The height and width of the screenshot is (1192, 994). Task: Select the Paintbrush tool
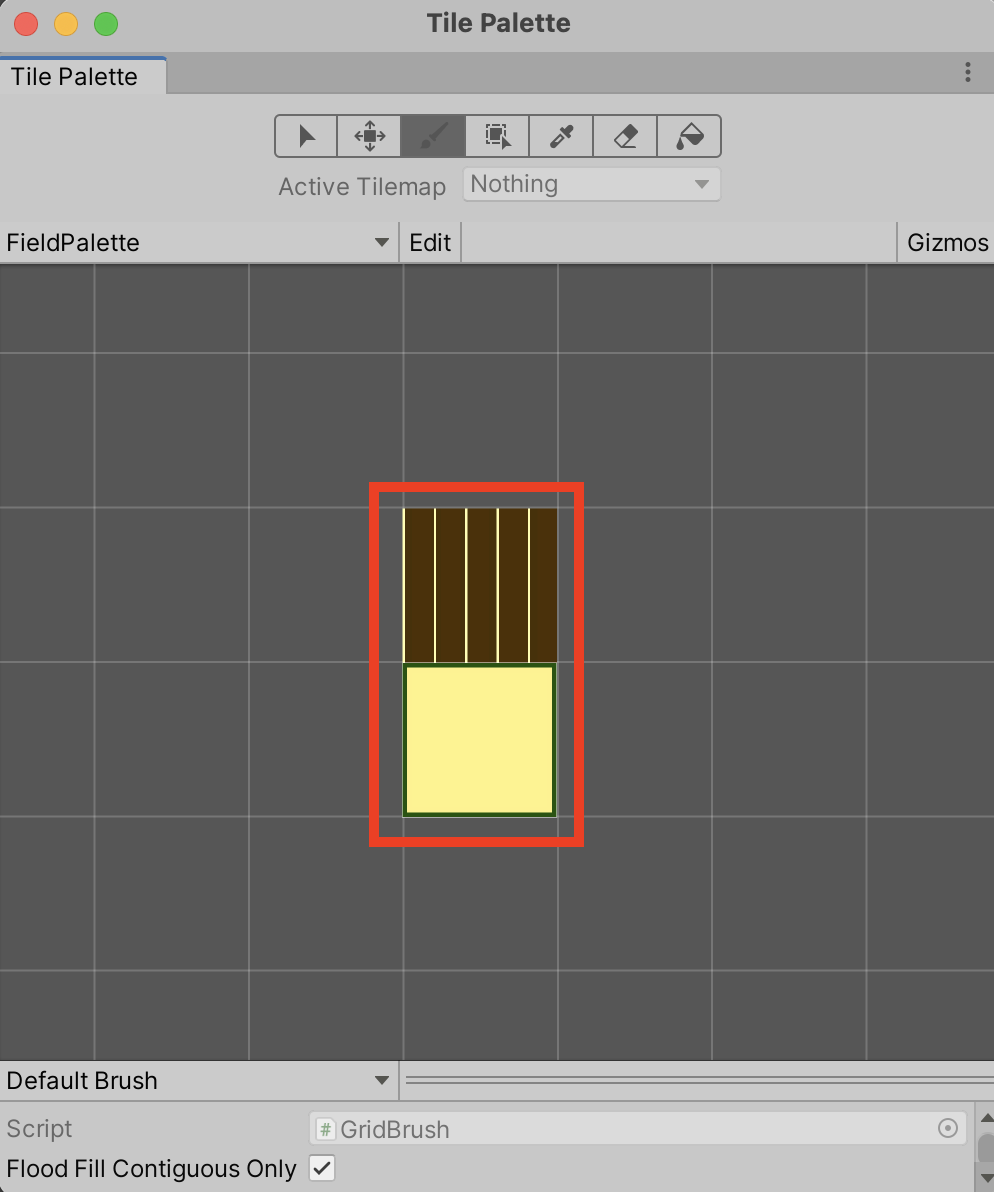(433, 136)
